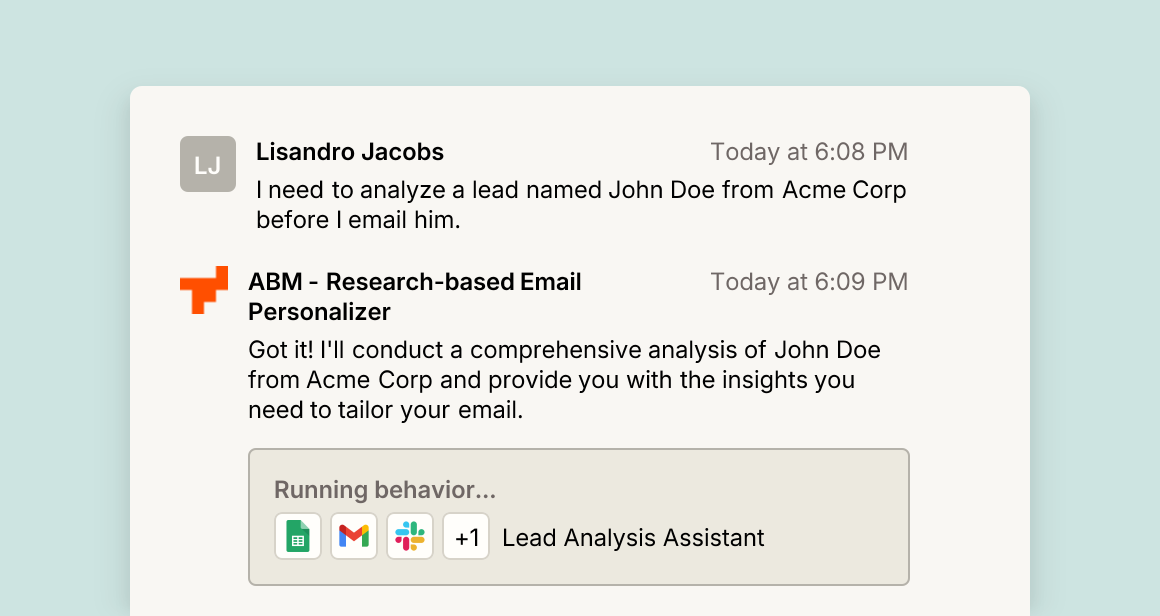The width and height of the screenshot is (1160, 616).
Task: Click the "before I email him." text
Action: (x=358, y=220)
